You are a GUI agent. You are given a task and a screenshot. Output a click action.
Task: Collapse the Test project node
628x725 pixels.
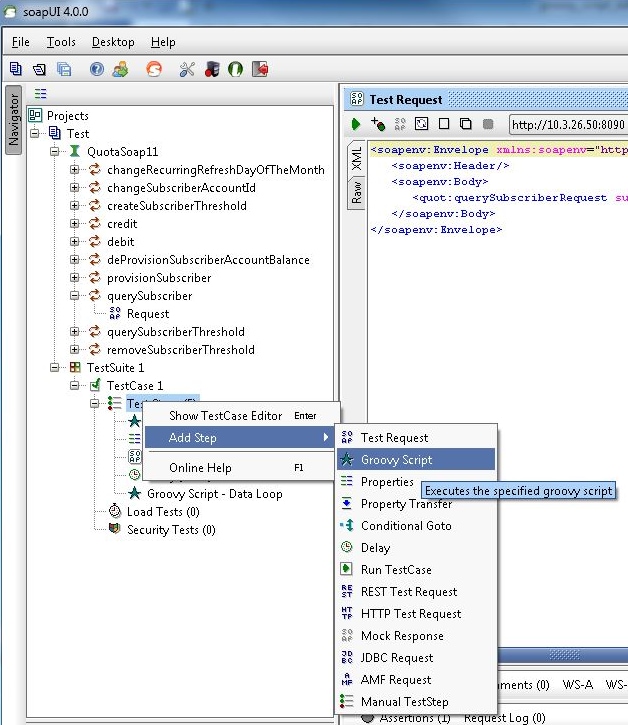click(x=35, y=134)
